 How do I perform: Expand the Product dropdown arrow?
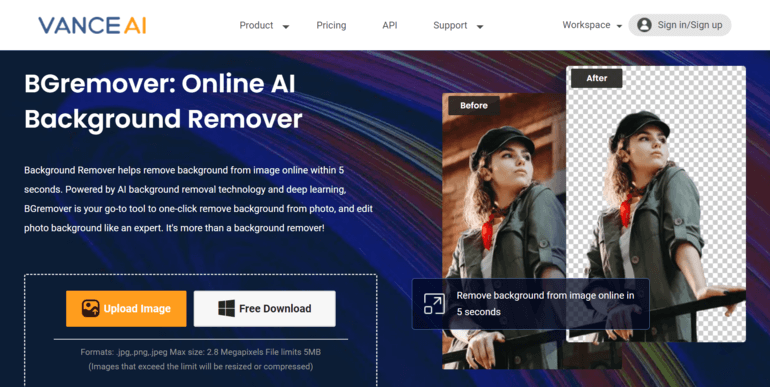286,27
